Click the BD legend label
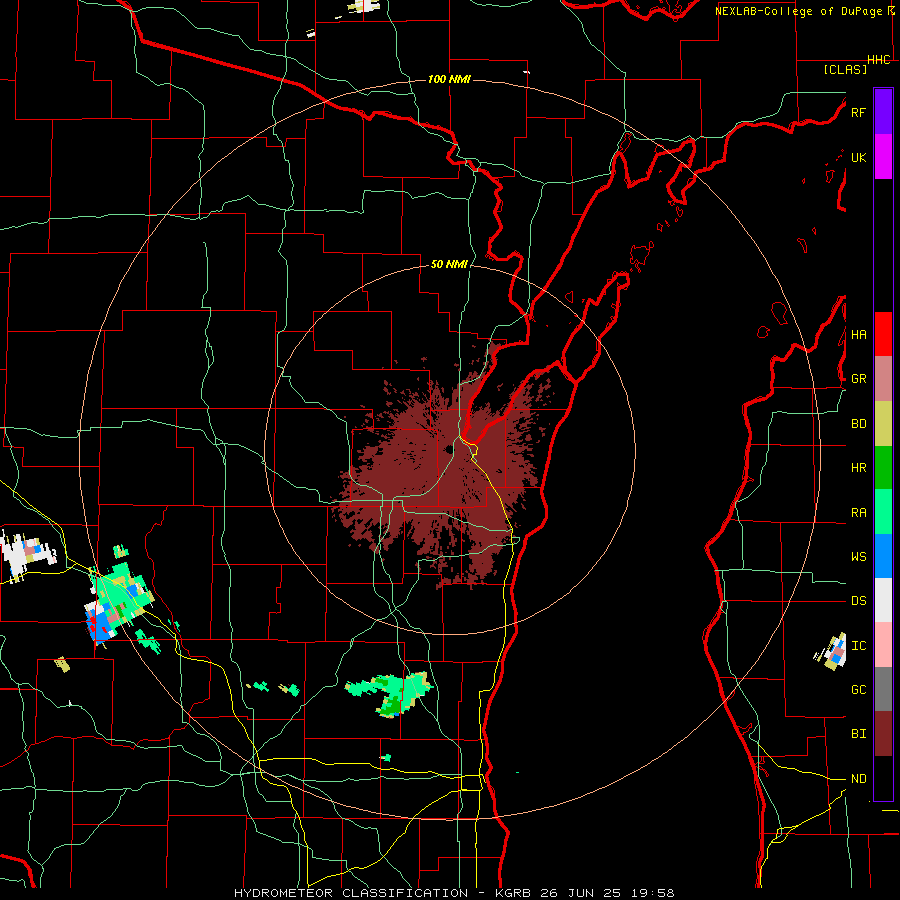The image size is (900, 900). point(858,424)
